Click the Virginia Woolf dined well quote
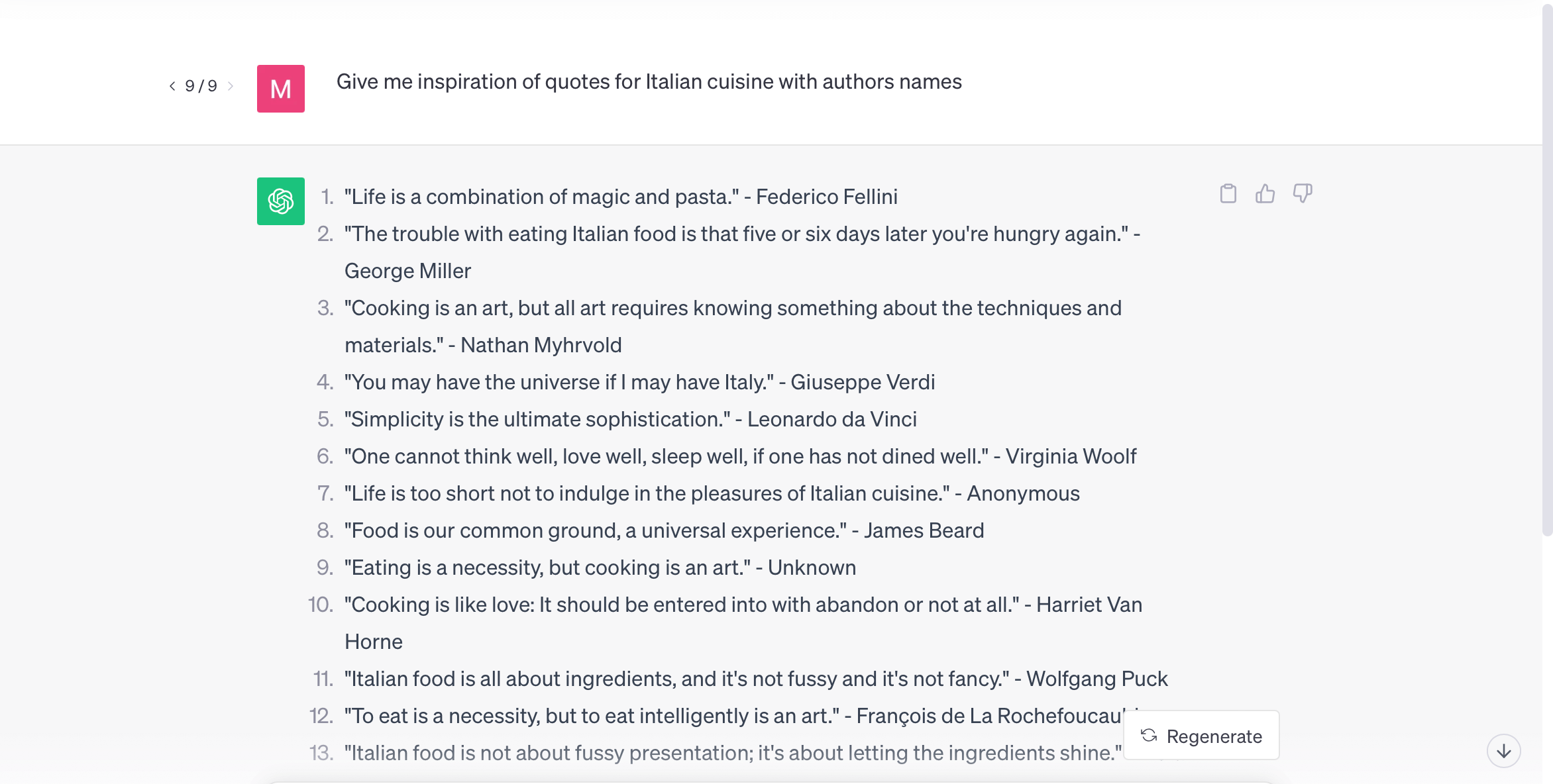1553x784 pixels. (x=740, y=456)
